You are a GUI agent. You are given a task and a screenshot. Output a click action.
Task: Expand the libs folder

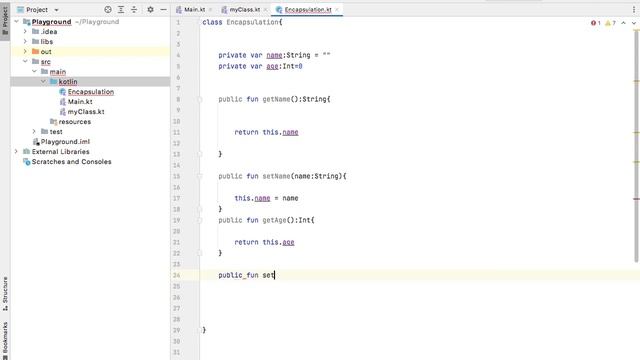click(25, 41)
